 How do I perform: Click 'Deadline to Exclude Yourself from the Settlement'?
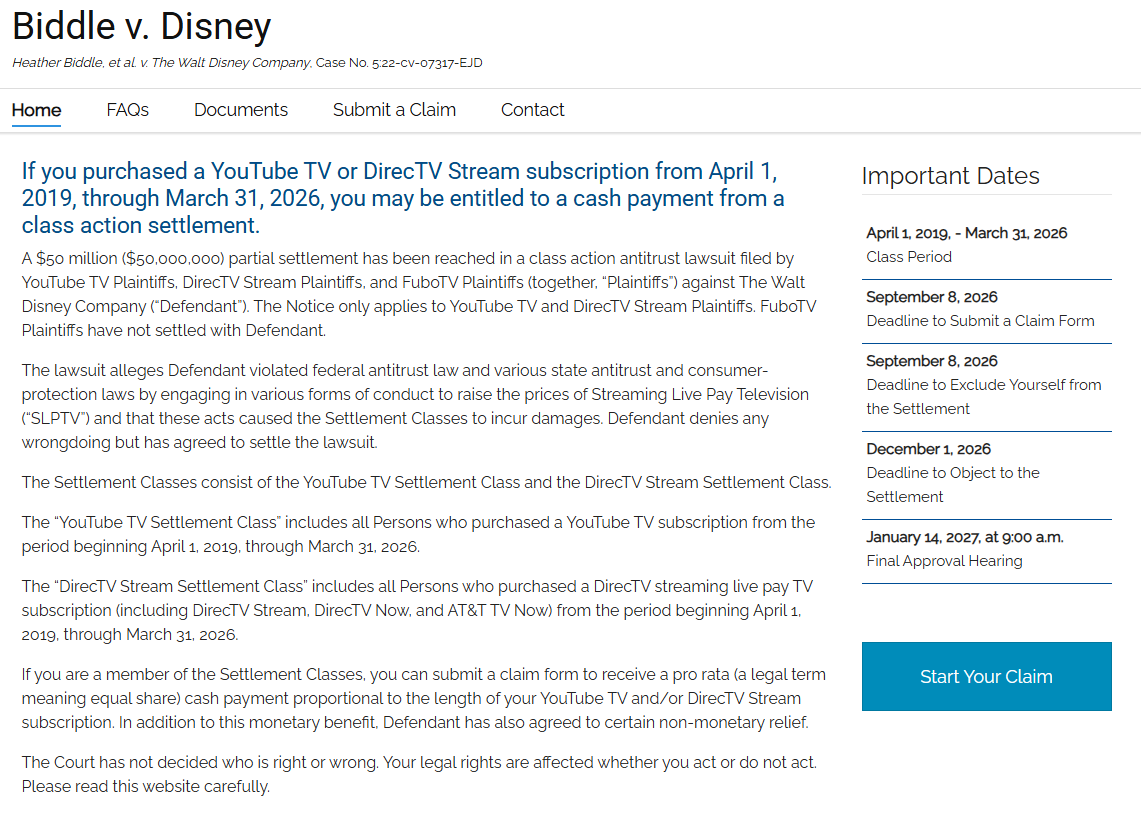[x=984, y=397]
